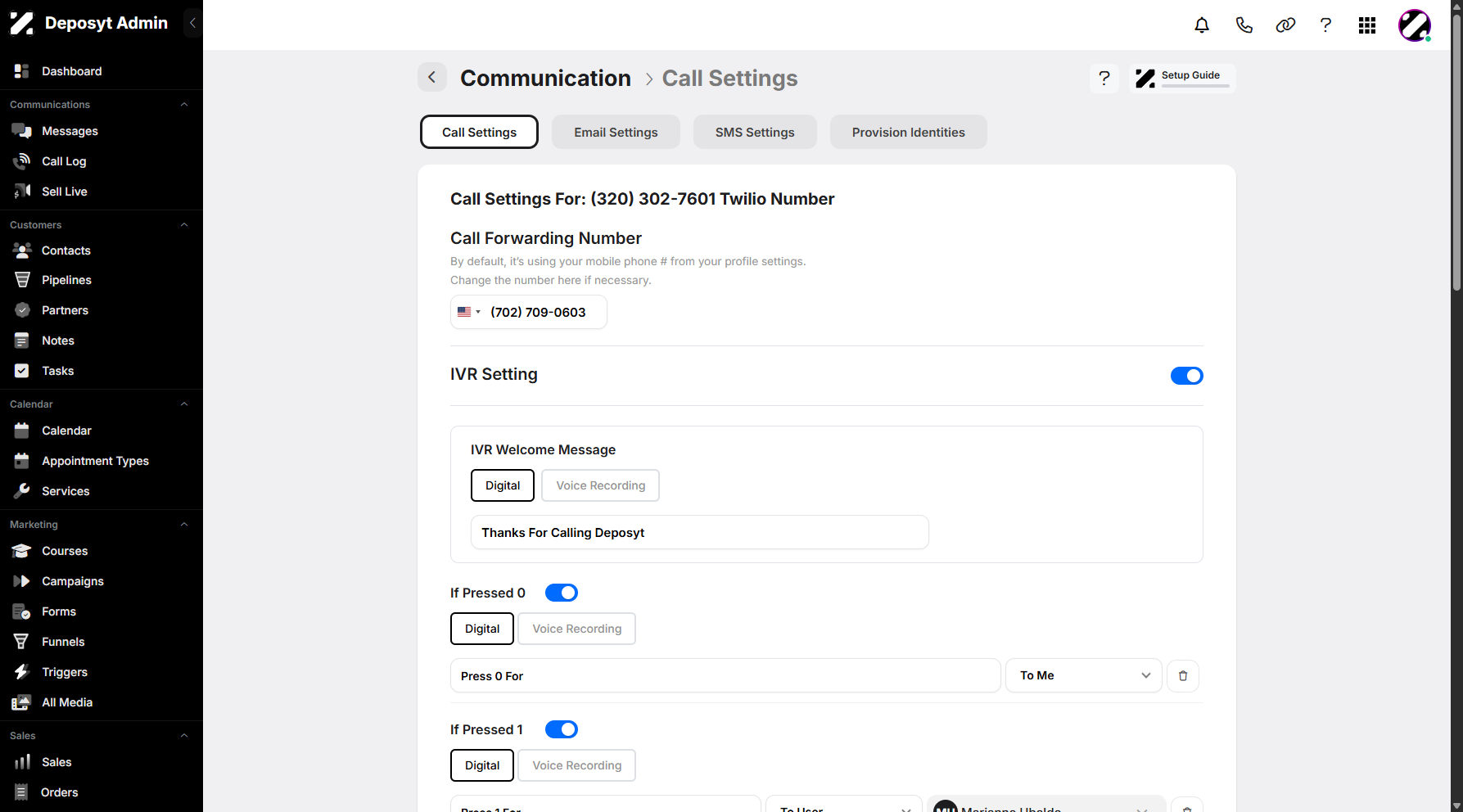Select Voice Recording under If Pressed 0
The image size is (1463, 812).
click(x=577, y=629)
